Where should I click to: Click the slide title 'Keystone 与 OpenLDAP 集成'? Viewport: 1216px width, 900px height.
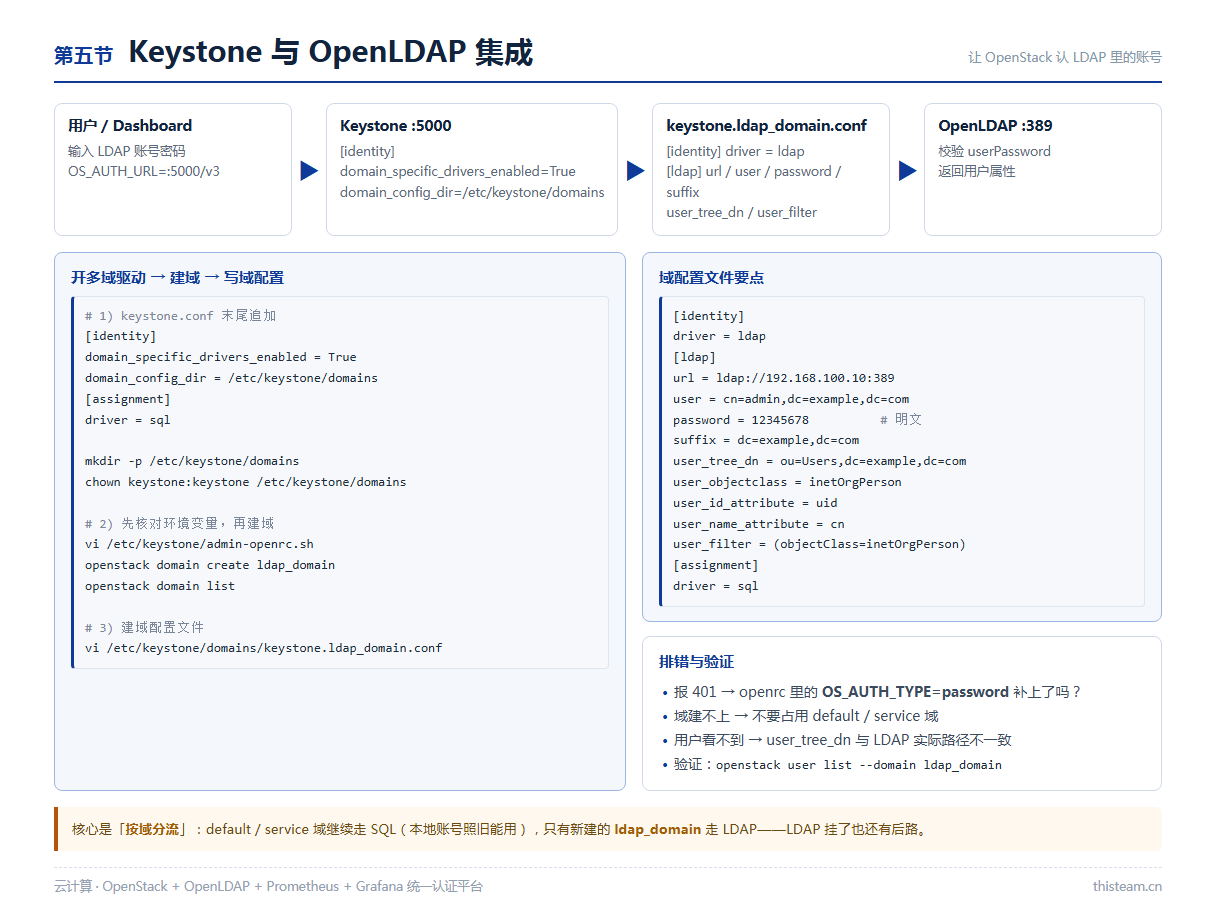coord(331,52)
